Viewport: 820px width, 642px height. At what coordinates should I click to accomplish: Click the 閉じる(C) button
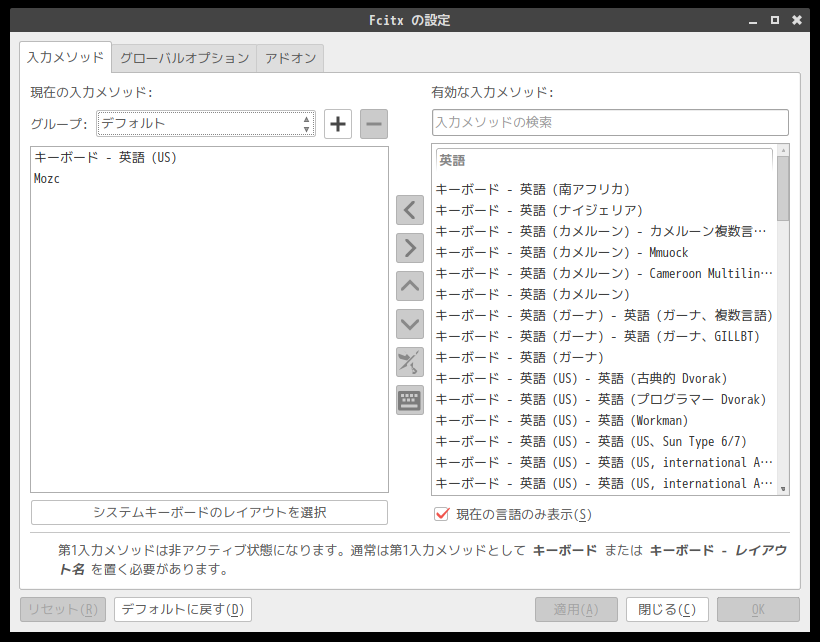(667, 610)
